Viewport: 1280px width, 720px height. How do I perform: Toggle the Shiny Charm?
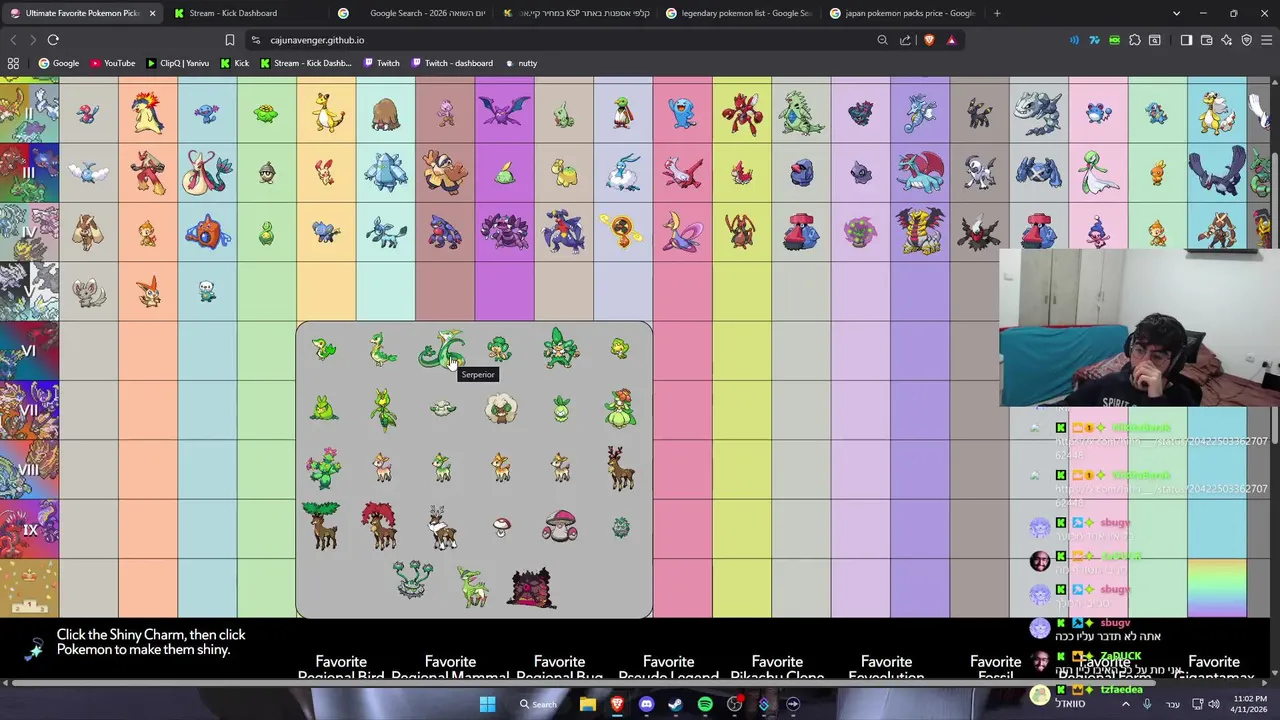(34, 649)
